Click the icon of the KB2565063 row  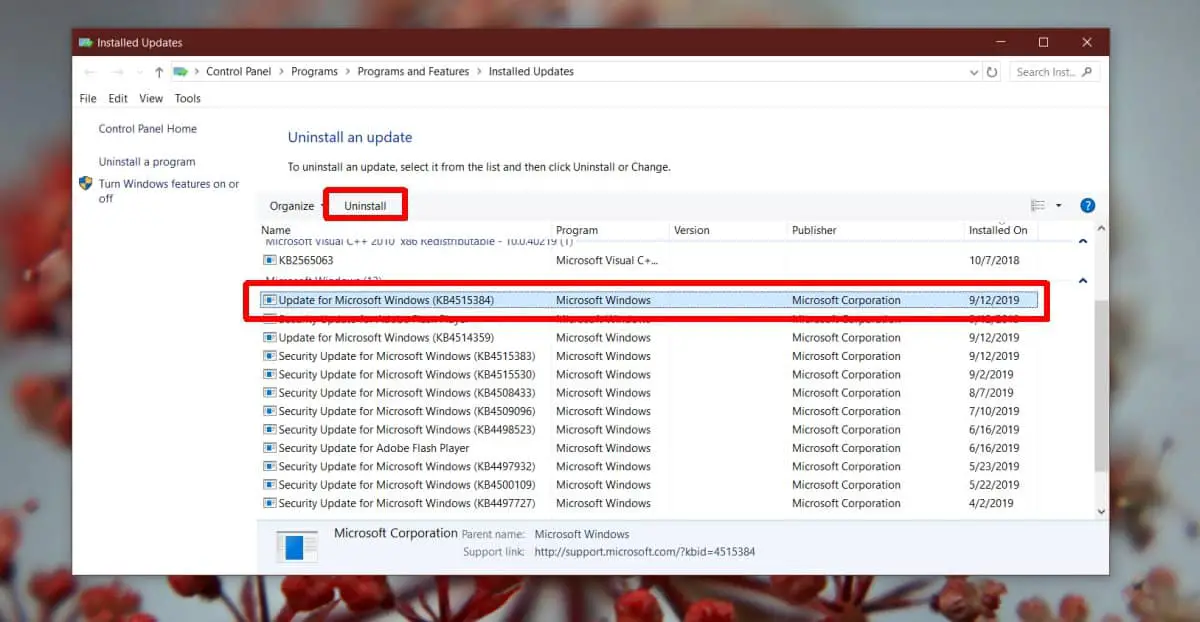[270, 260]
